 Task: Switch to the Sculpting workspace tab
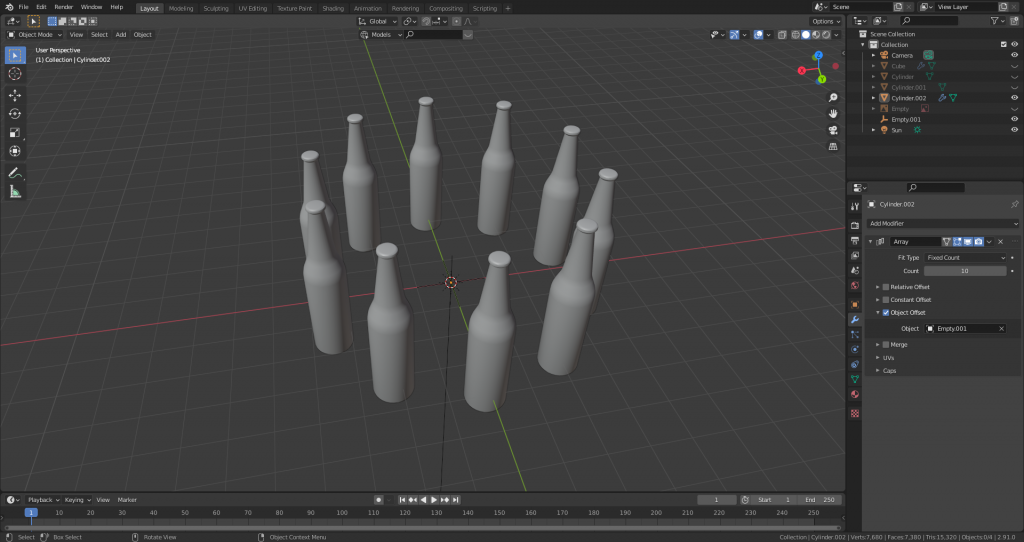tap(216, 8)
